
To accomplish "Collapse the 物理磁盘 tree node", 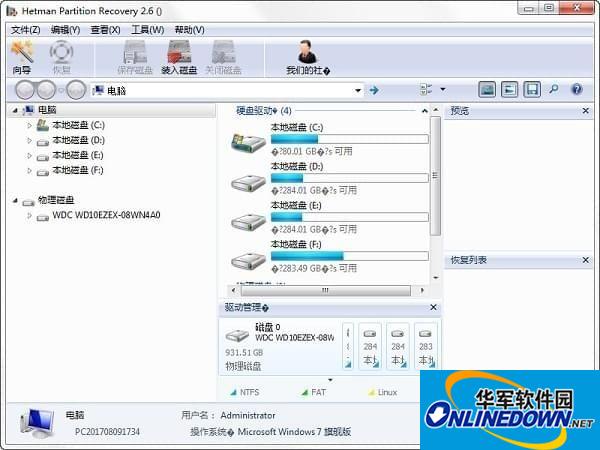I will (15, 200).
